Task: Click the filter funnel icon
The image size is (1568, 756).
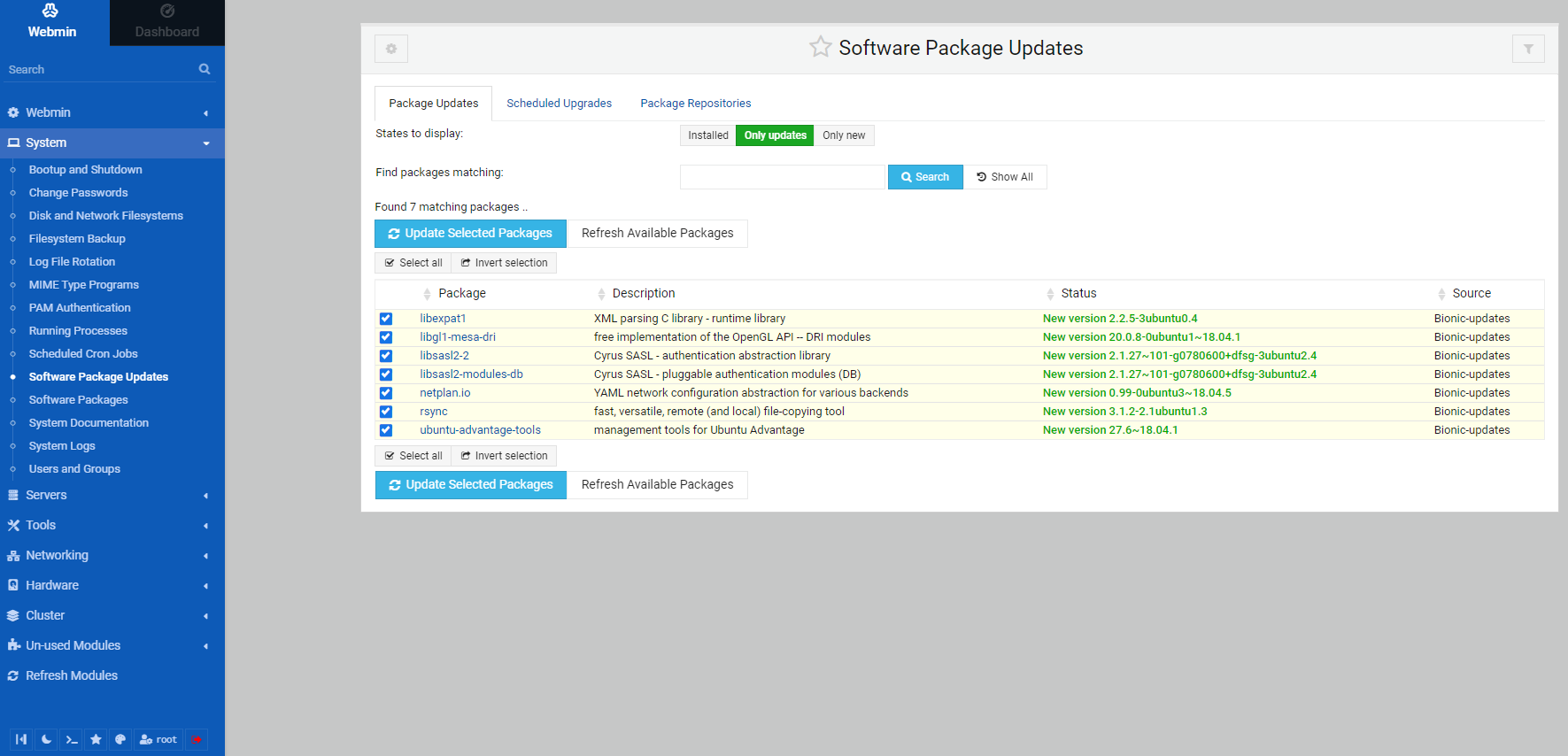Action: point(1527,49)
